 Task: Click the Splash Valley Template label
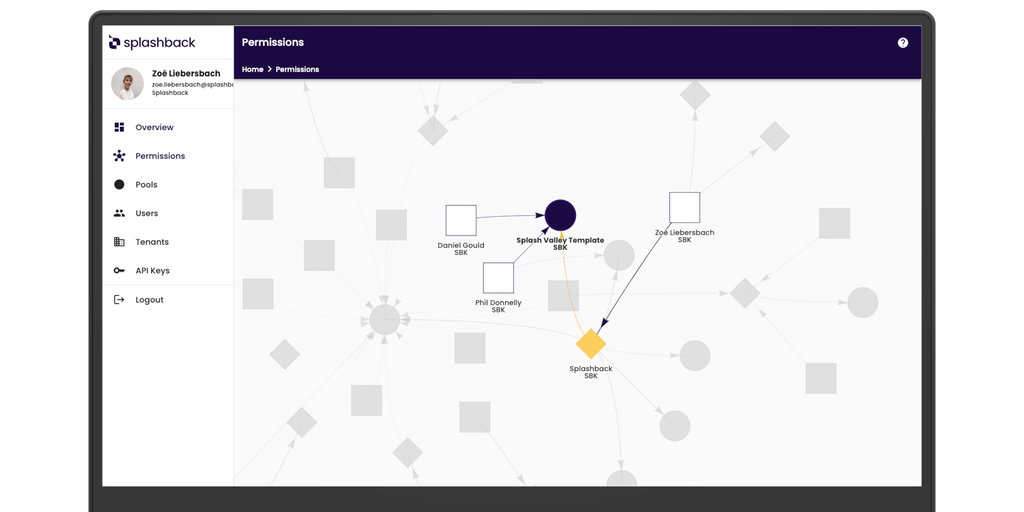pos(560,244)
